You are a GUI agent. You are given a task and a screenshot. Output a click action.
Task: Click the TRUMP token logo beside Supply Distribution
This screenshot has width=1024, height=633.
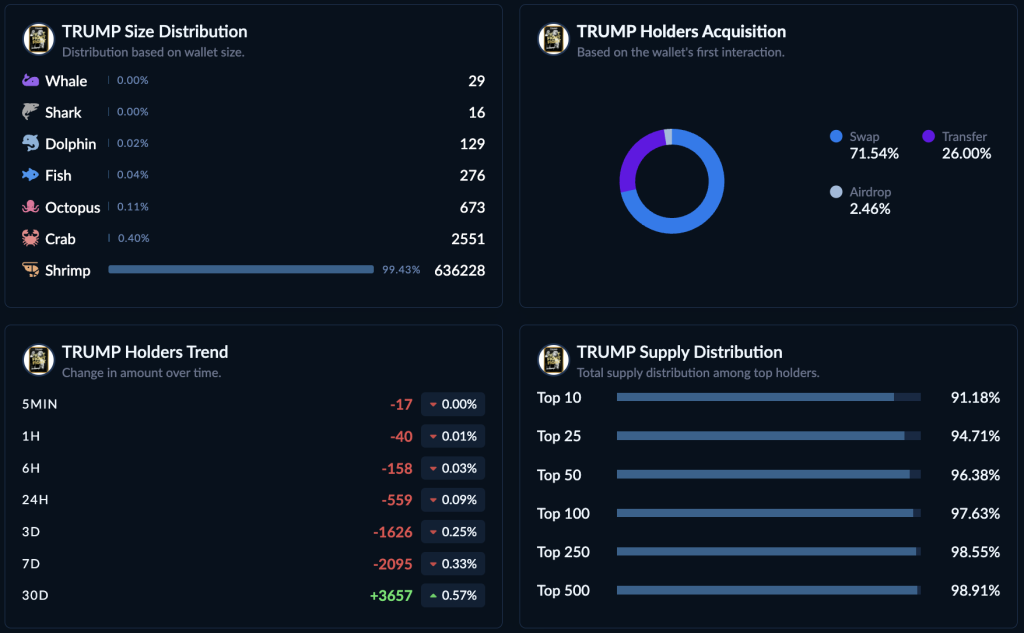553,360
